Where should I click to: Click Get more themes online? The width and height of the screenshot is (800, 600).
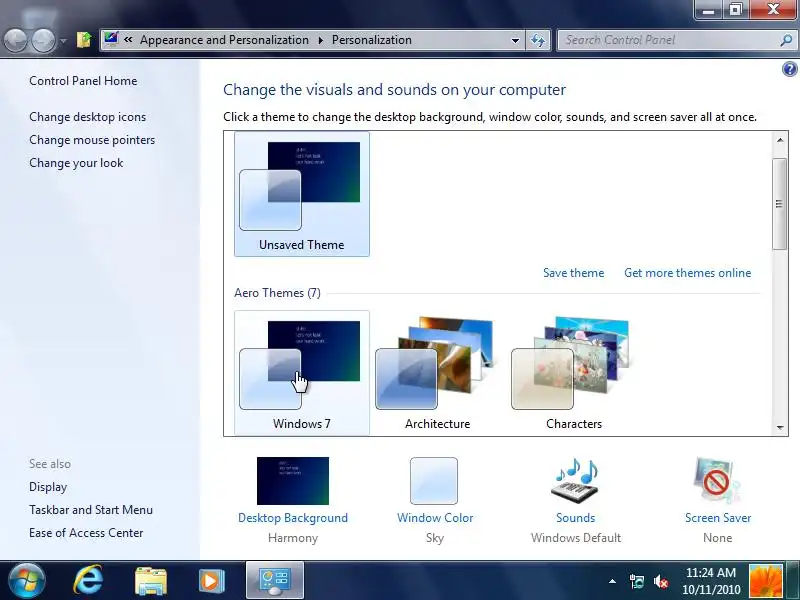click(x=688, y=273)
